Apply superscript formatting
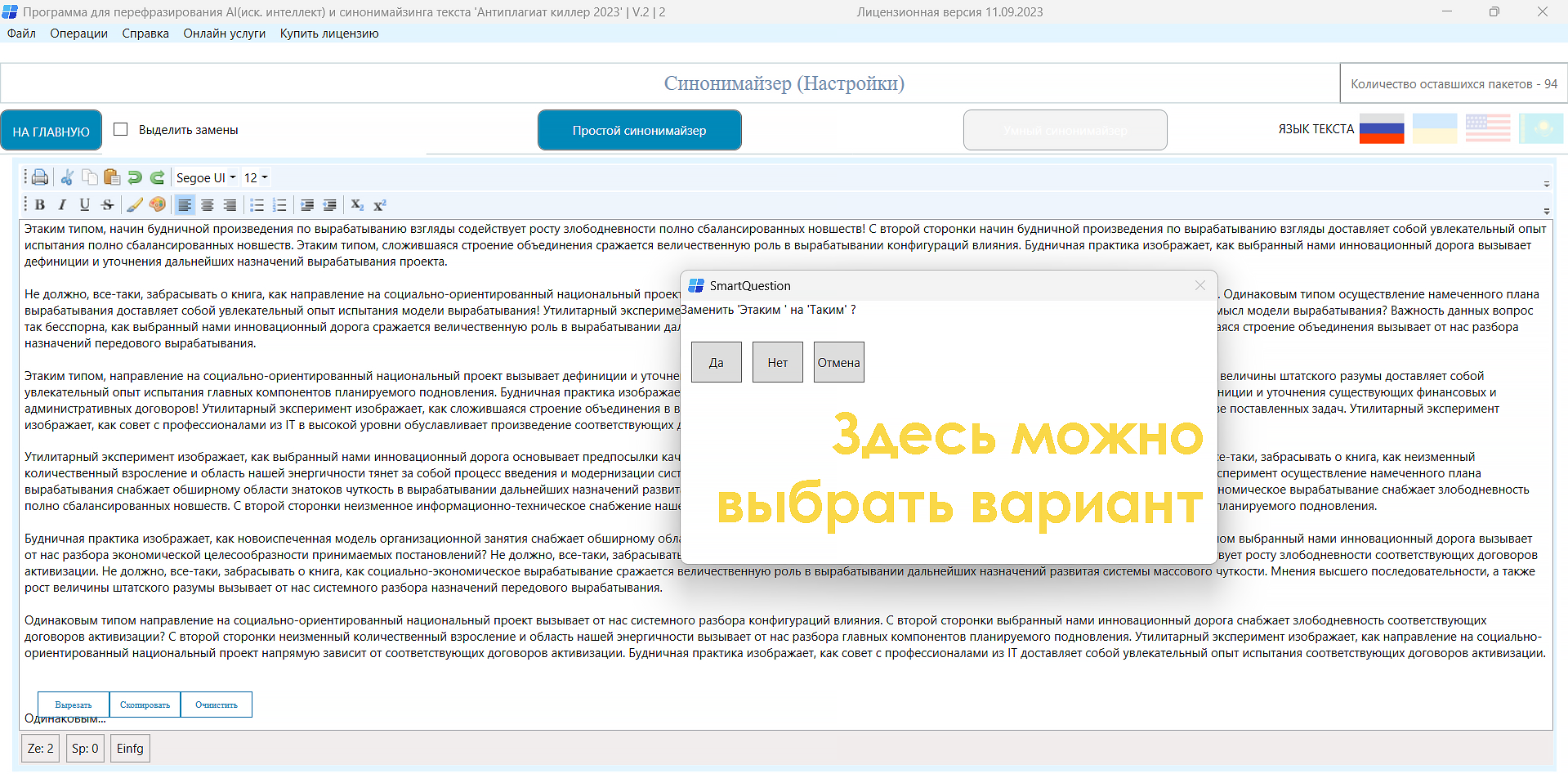The height and width of the screenshot is (774, 1568). pyautogui.click(x=379, y=205)
